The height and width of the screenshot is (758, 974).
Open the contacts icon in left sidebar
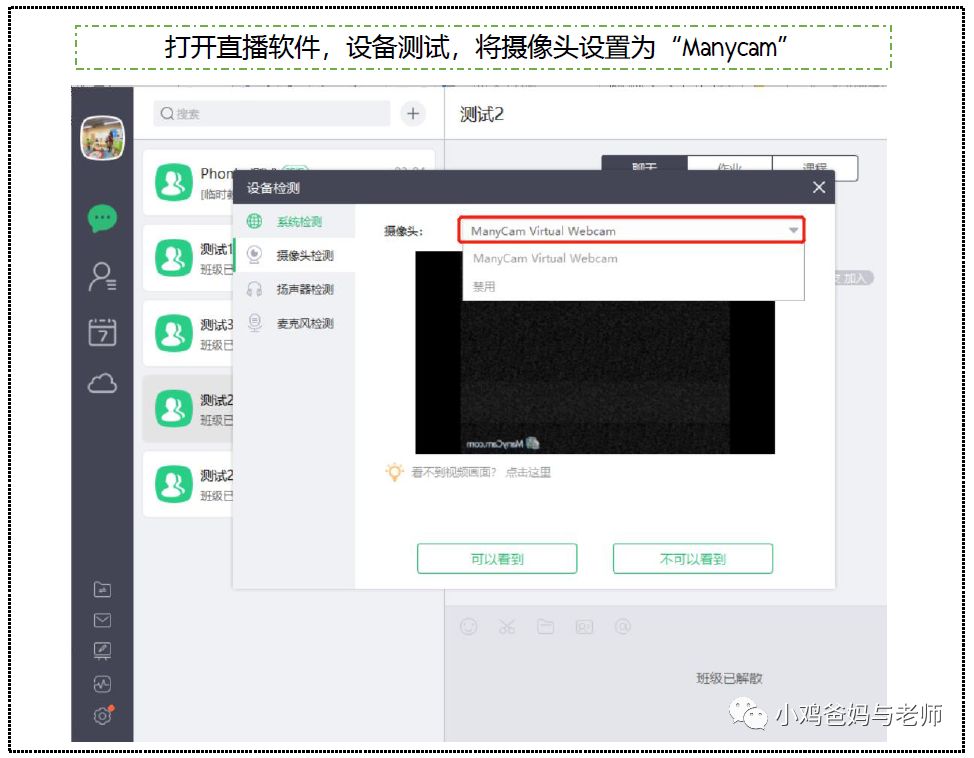coord(101,272)
